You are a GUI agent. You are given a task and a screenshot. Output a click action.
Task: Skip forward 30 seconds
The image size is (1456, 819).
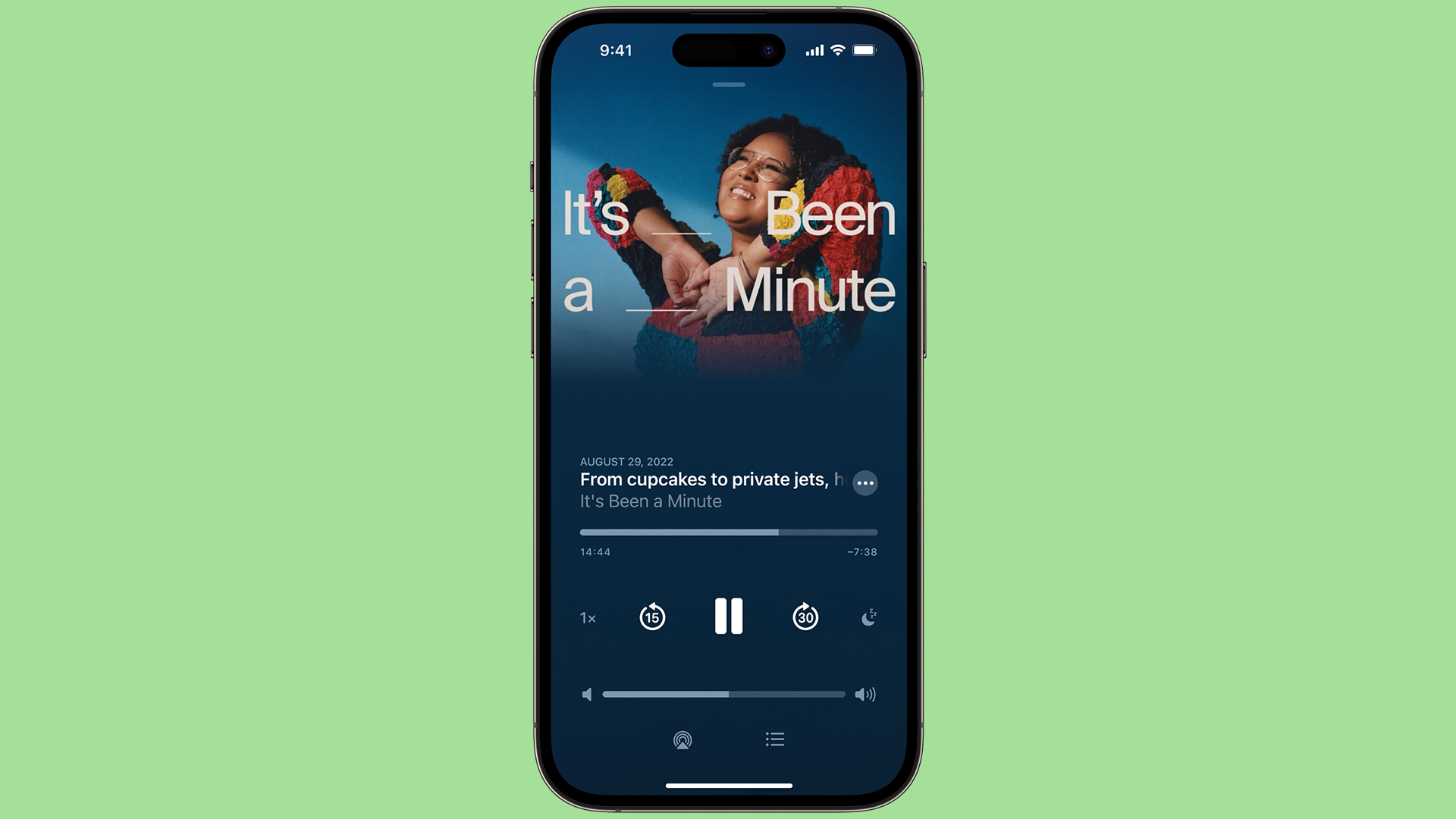805,617
